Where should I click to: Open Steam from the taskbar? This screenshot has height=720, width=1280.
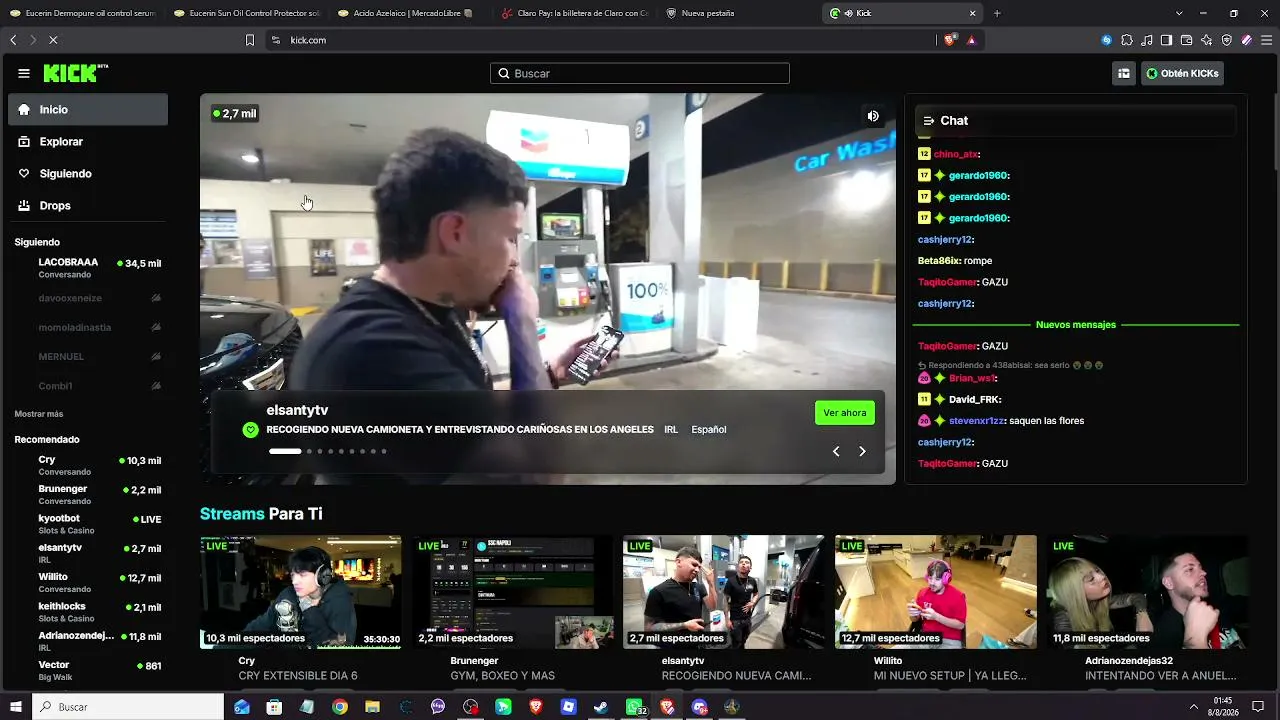tap(601, 707)
